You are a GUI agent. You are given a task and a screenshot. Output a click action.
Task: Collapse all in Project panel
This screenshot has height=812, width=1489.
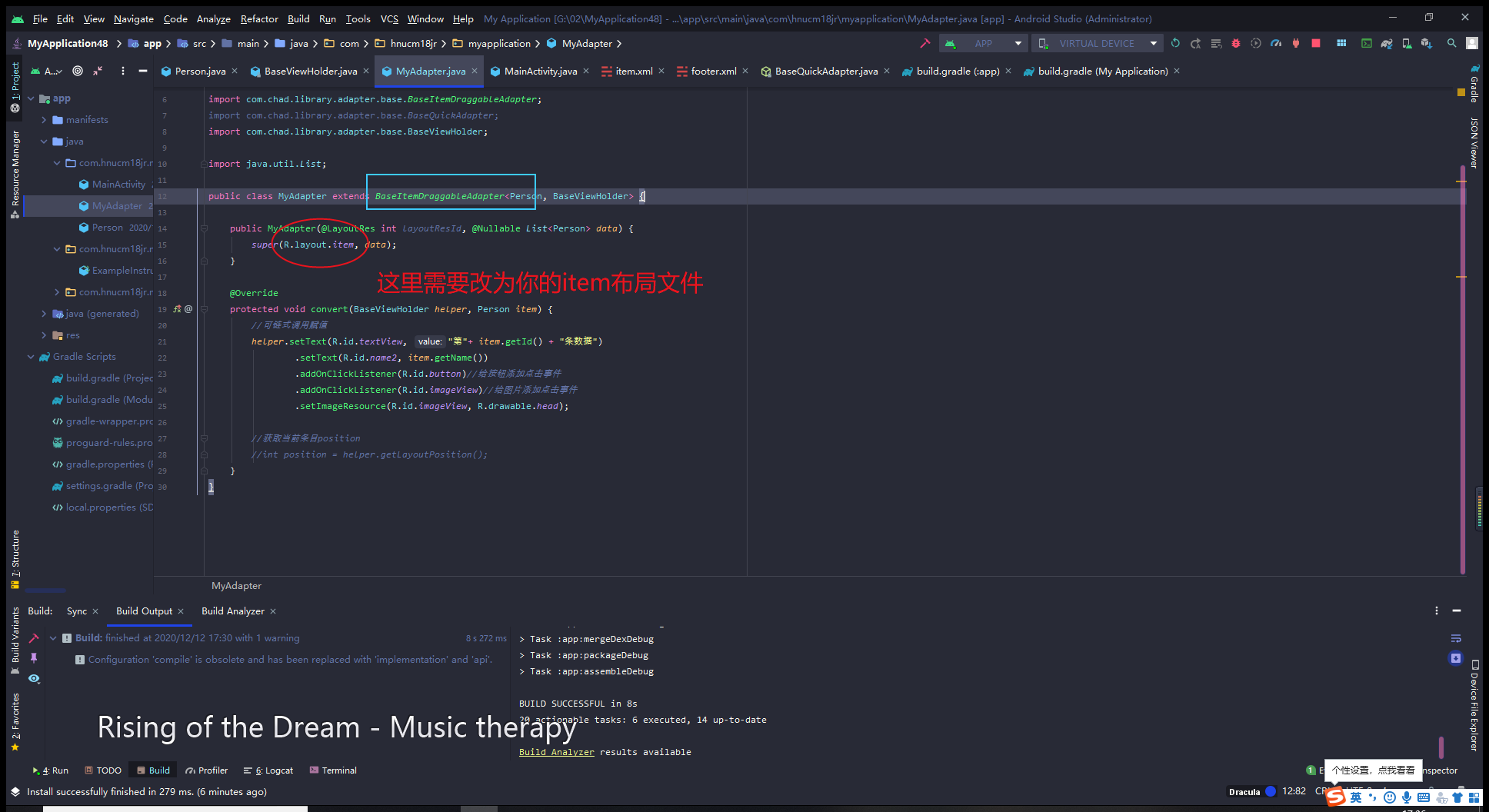tap(98, 71)
